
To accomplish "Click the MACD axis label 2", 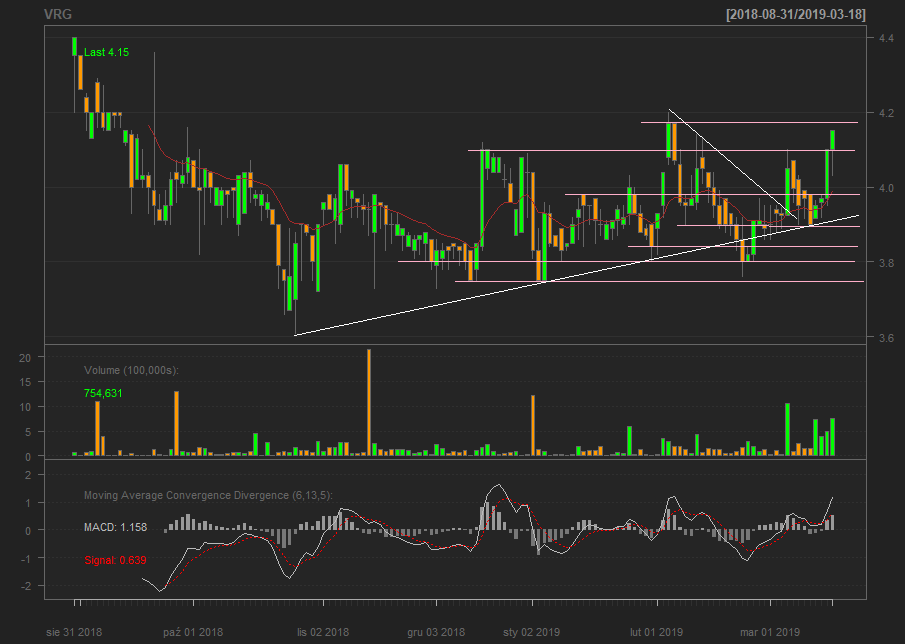I will (x=27, y=474).
